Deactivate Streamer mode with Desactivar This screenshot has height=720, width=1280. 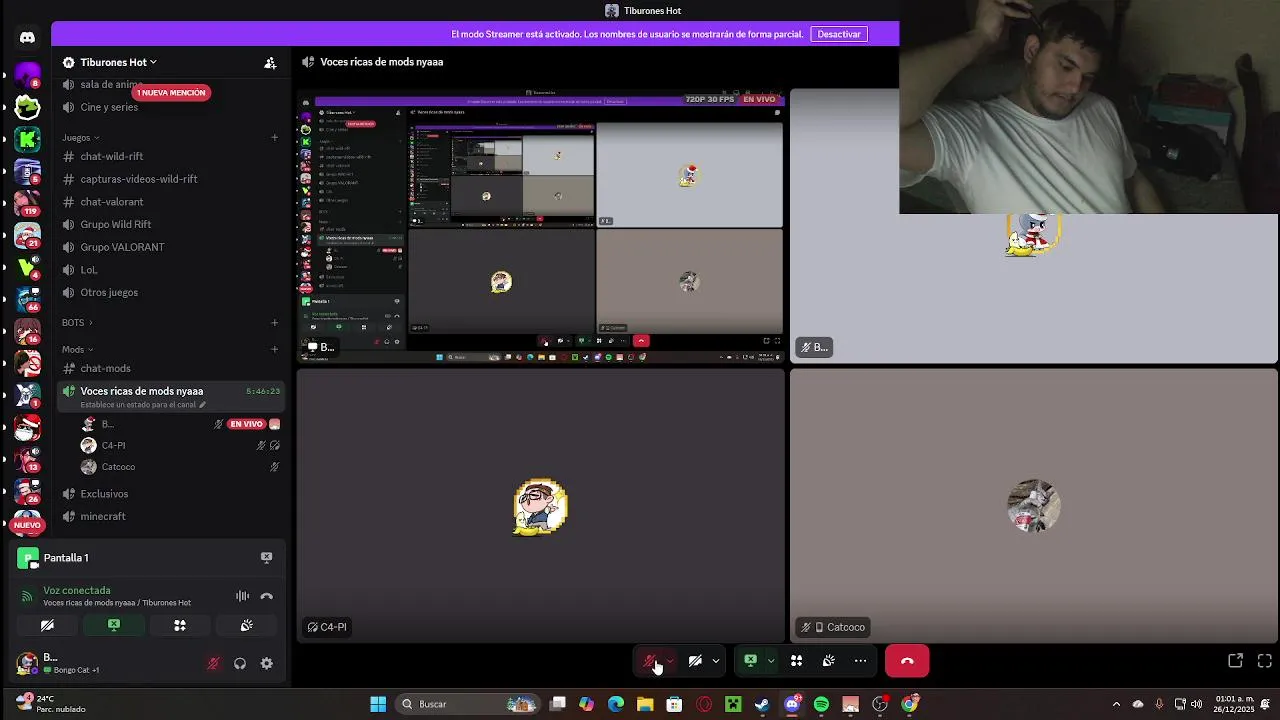[839, 34]
